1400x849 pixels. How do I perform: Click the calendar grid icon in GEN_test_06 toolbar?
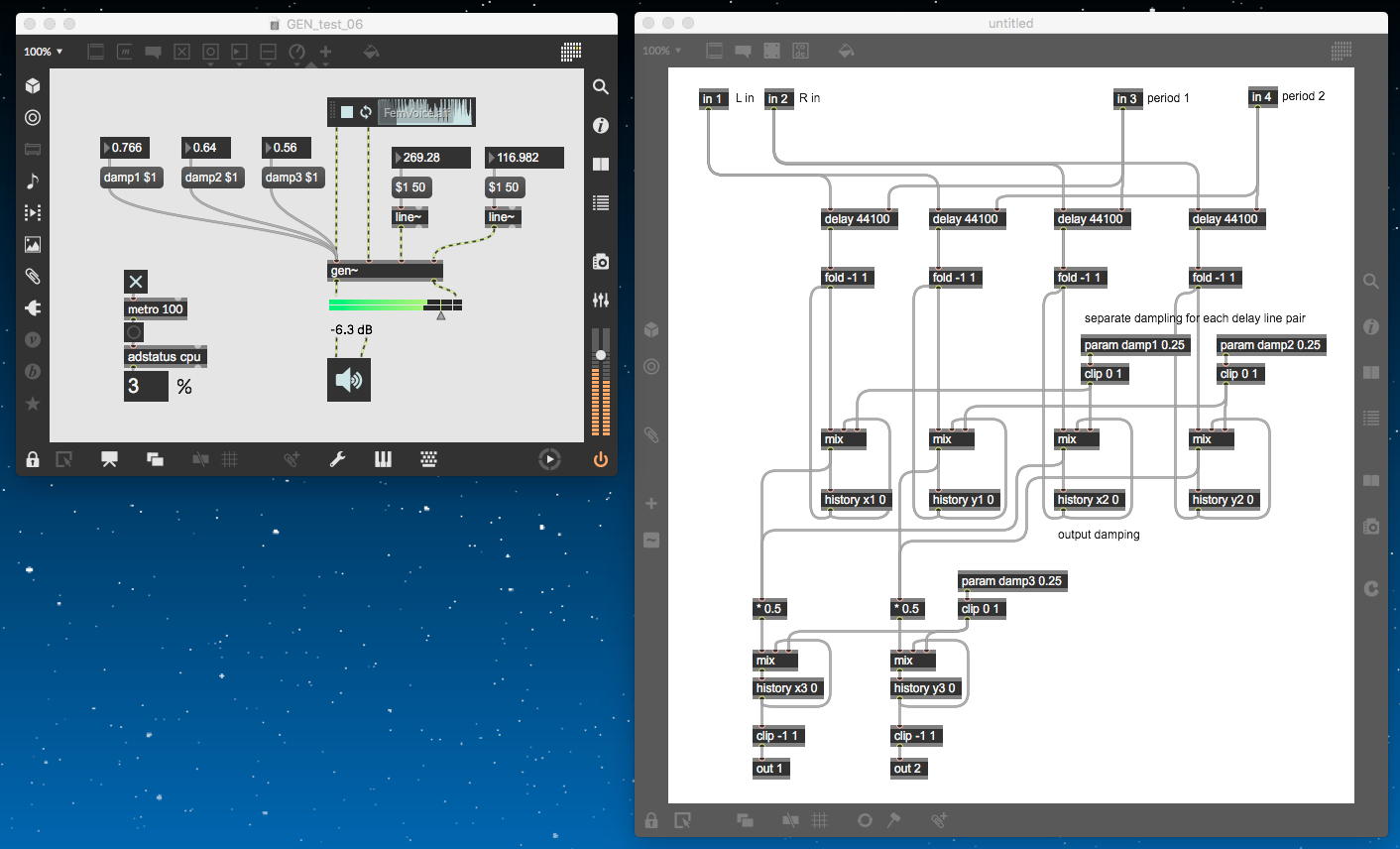571,52
